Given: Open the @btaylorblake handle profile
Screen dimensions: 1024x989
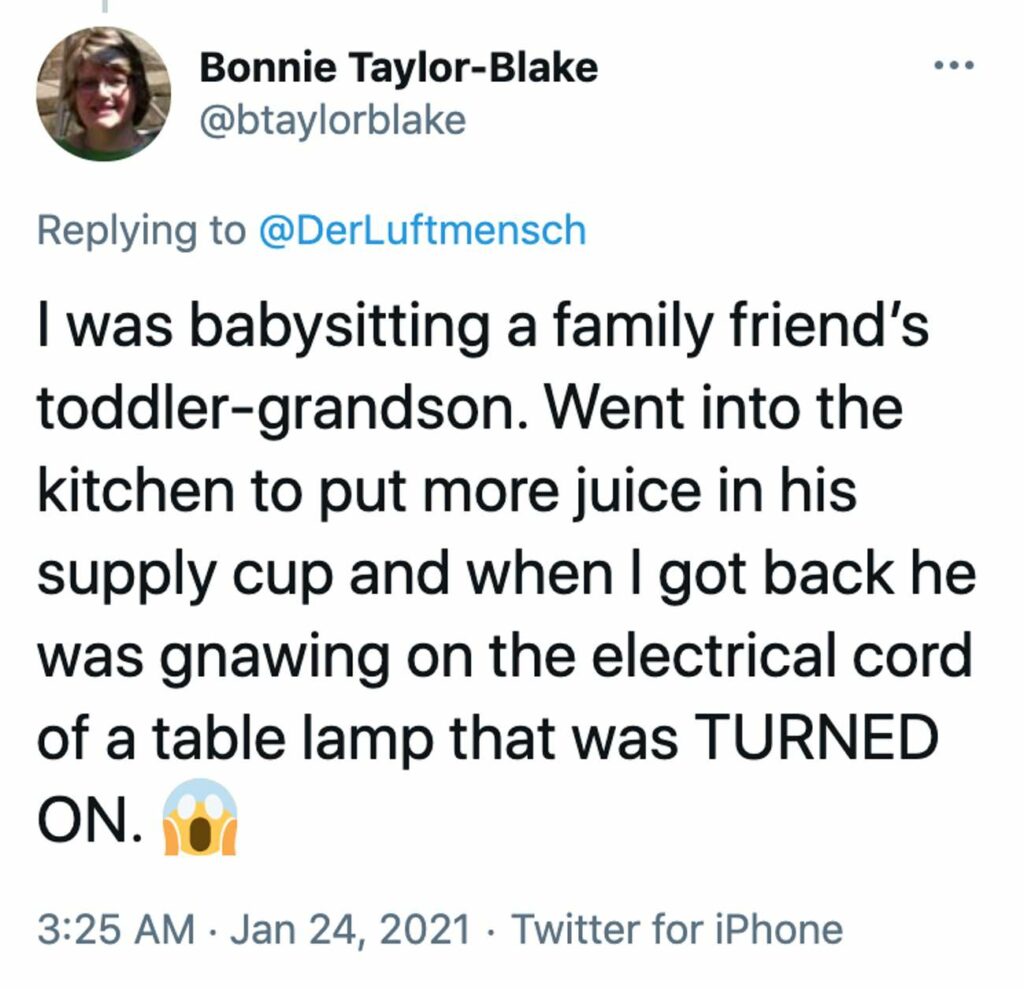Looking at the screenshot, I should pos(332,120).
